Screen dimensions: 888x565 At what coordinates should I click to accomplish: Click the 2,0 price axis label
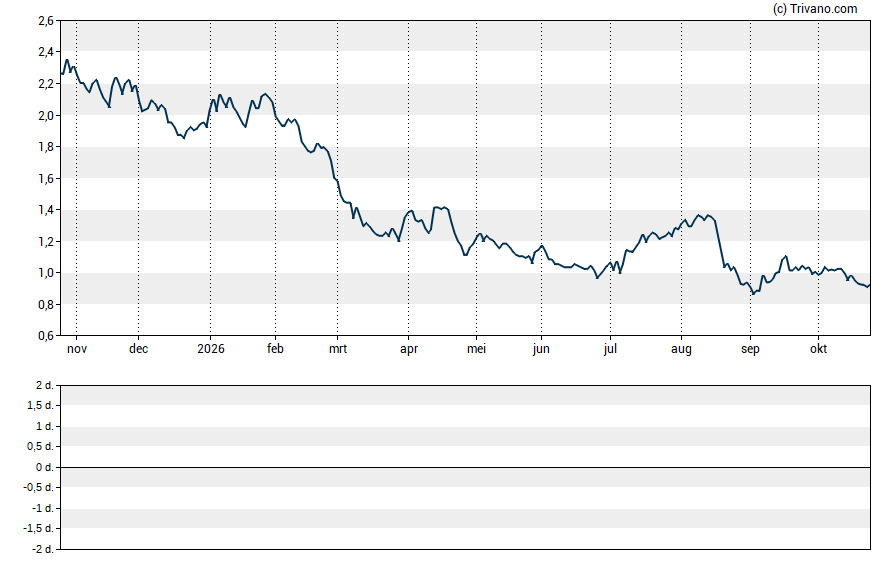(x=46, y=115)
